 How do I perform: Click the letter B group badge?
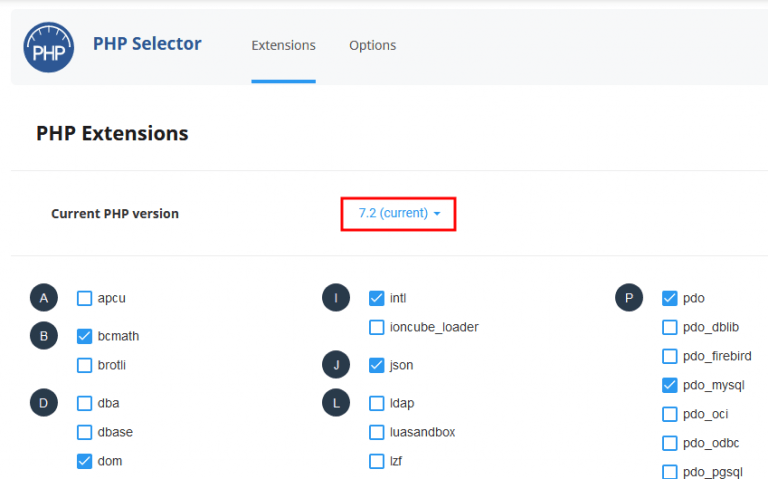click(44, 336)
